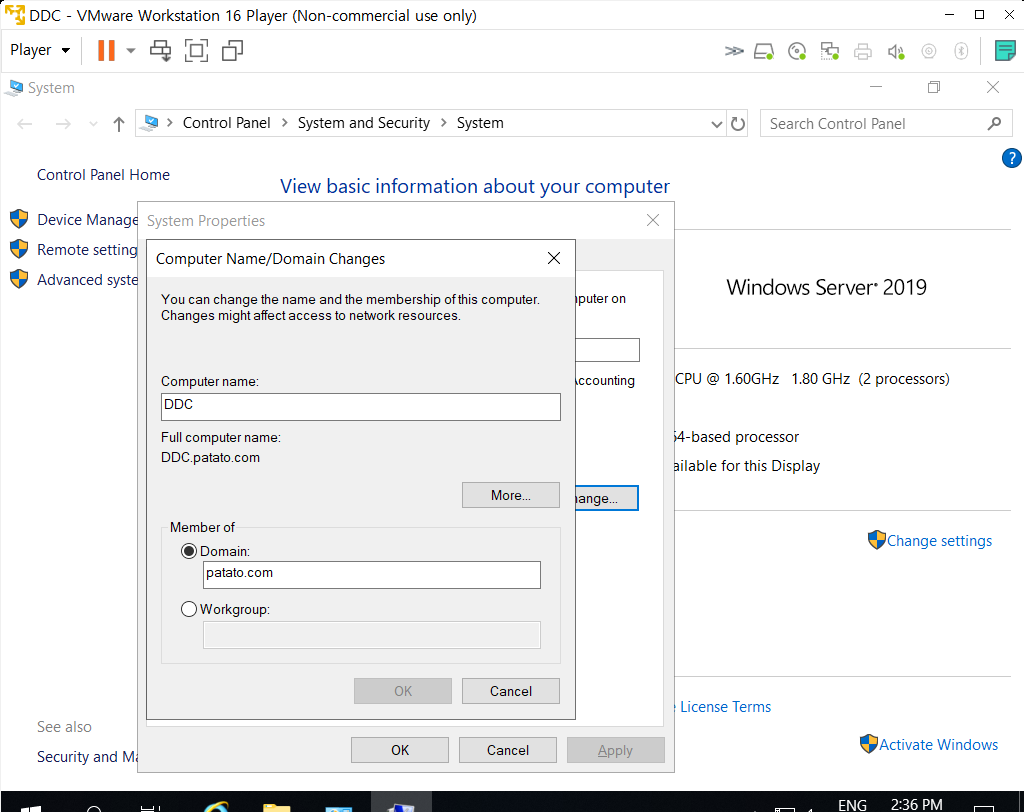
Task: Select the Workgroup radio button
Action: point(189,609)
